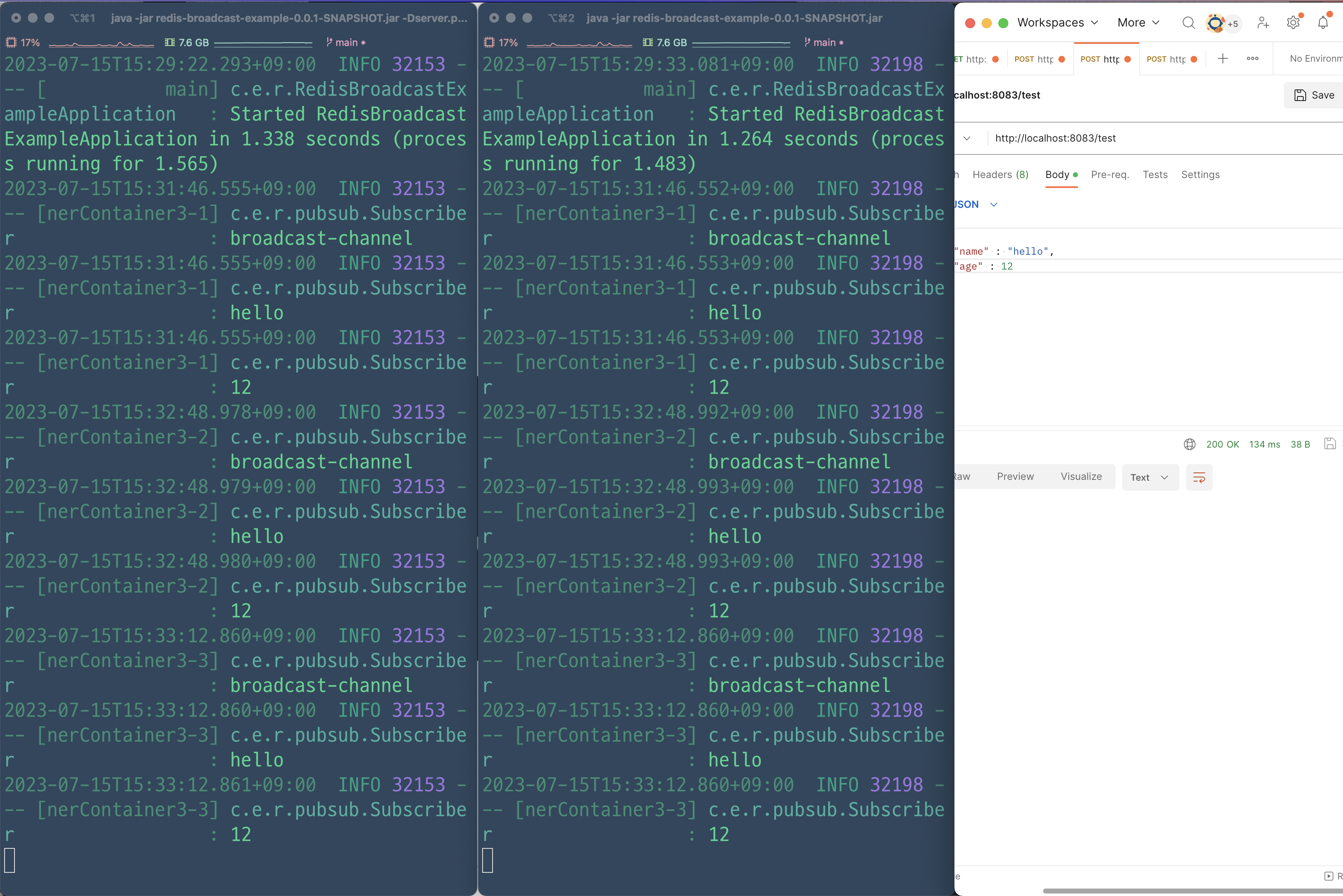Viewport: 1343px width, 896px height.
Task: Click the network globe icon beside 200 OK
Action: [1189, 444]
